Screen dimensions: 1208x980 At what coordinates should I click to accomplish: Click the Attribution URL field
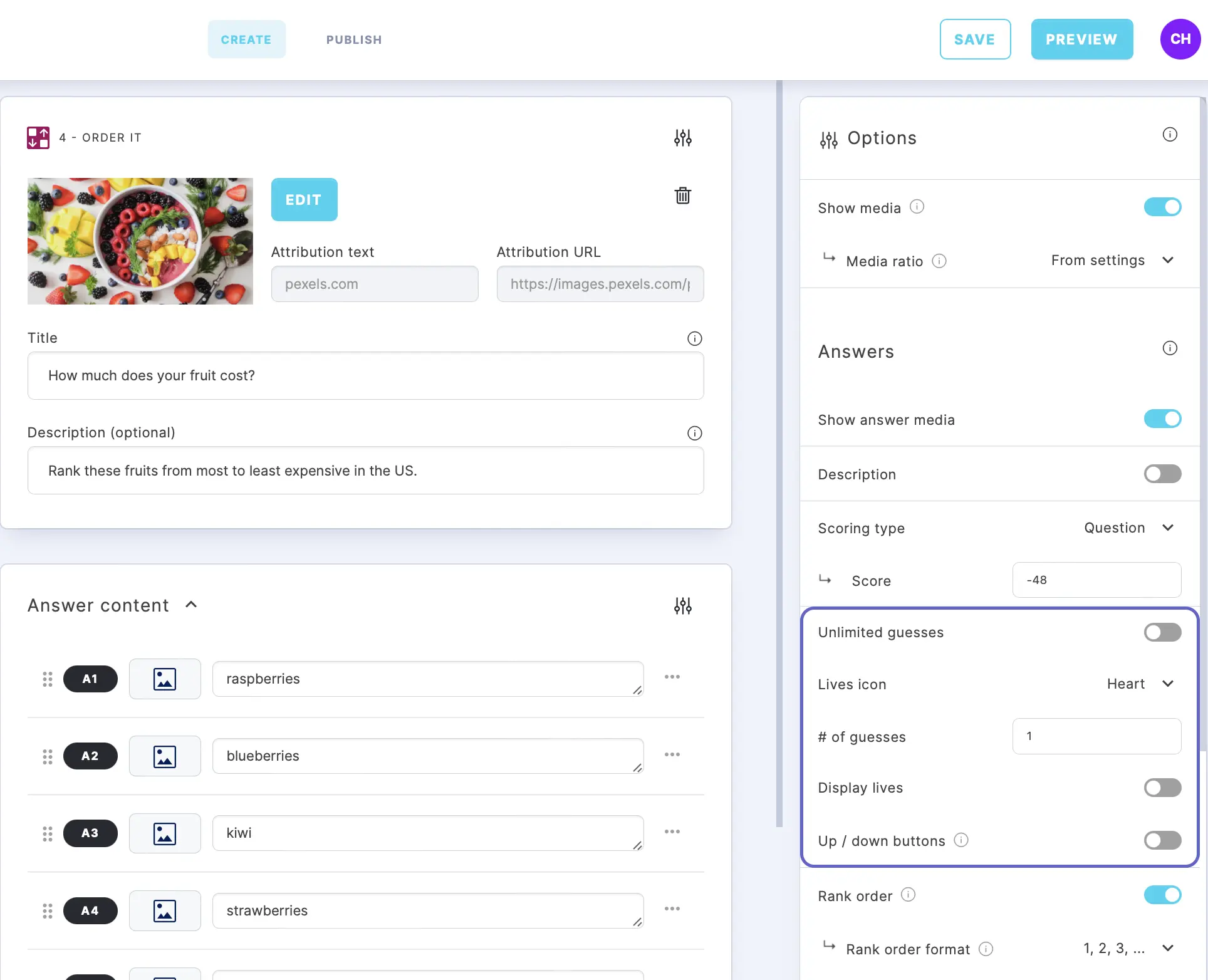pos(600,284)
